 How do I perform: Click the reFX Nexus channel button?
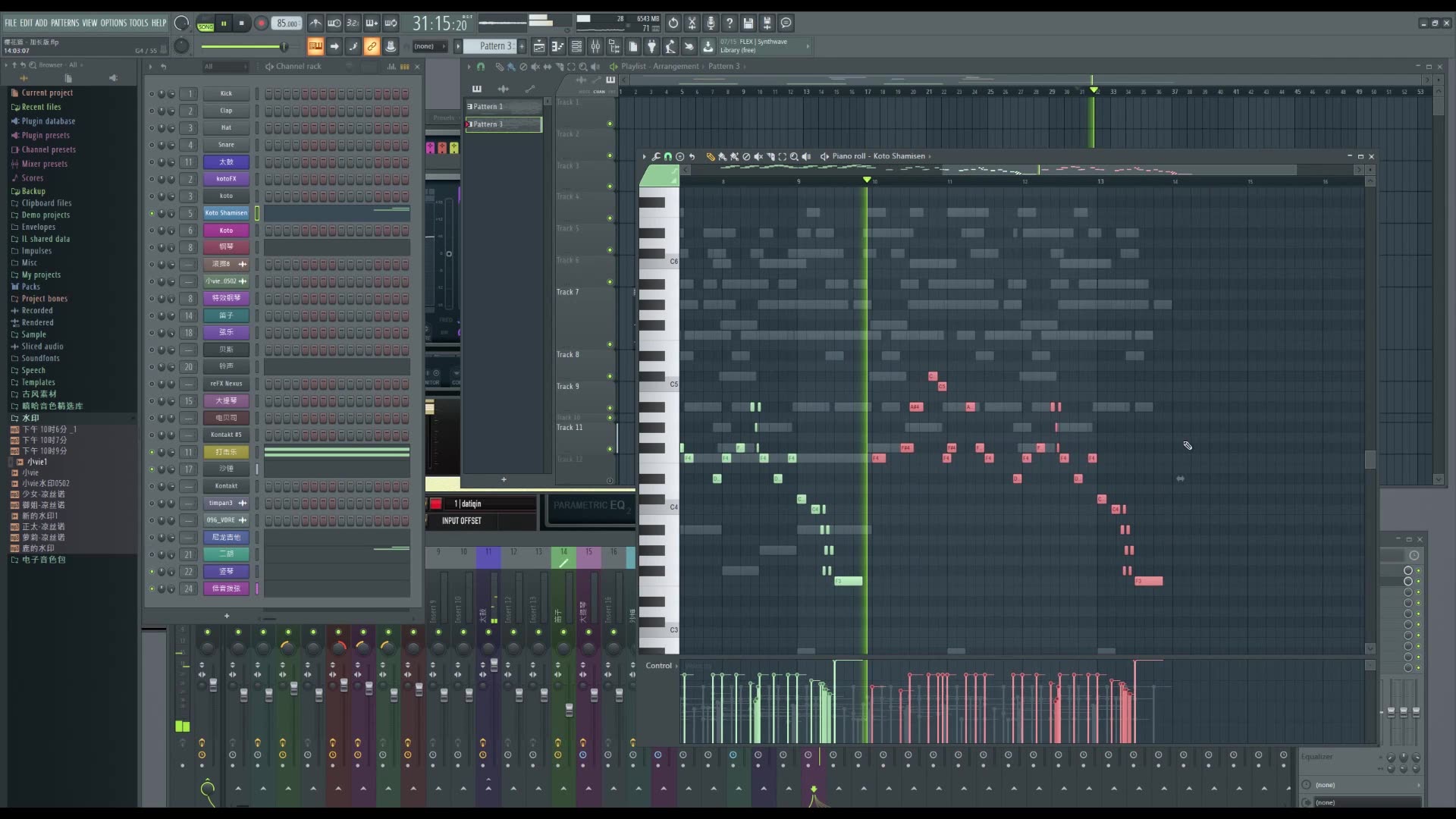(226, 384)
